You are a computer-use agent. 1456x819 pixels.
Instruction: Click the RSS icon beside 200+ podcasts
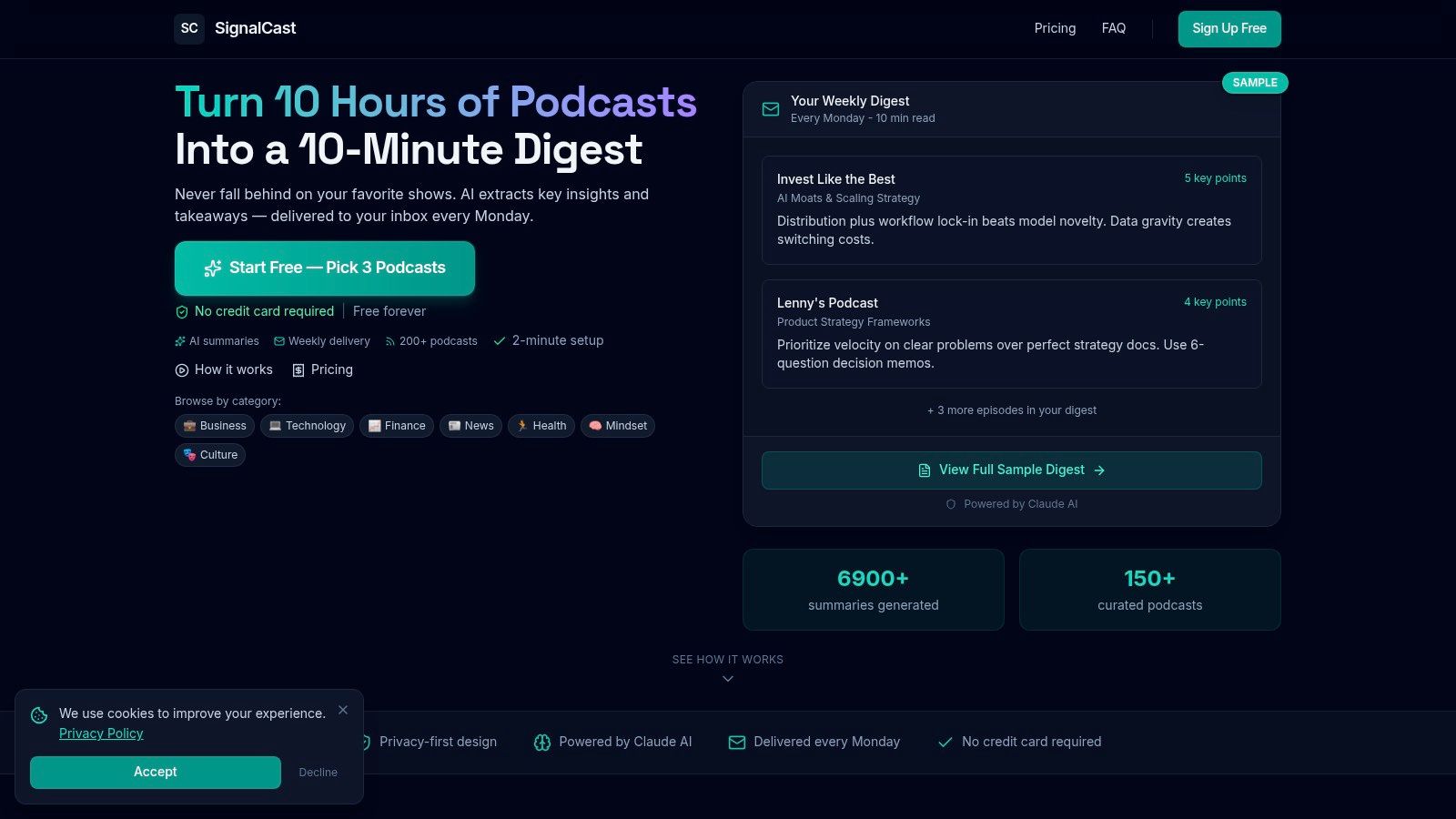click(x=391, y=340)
